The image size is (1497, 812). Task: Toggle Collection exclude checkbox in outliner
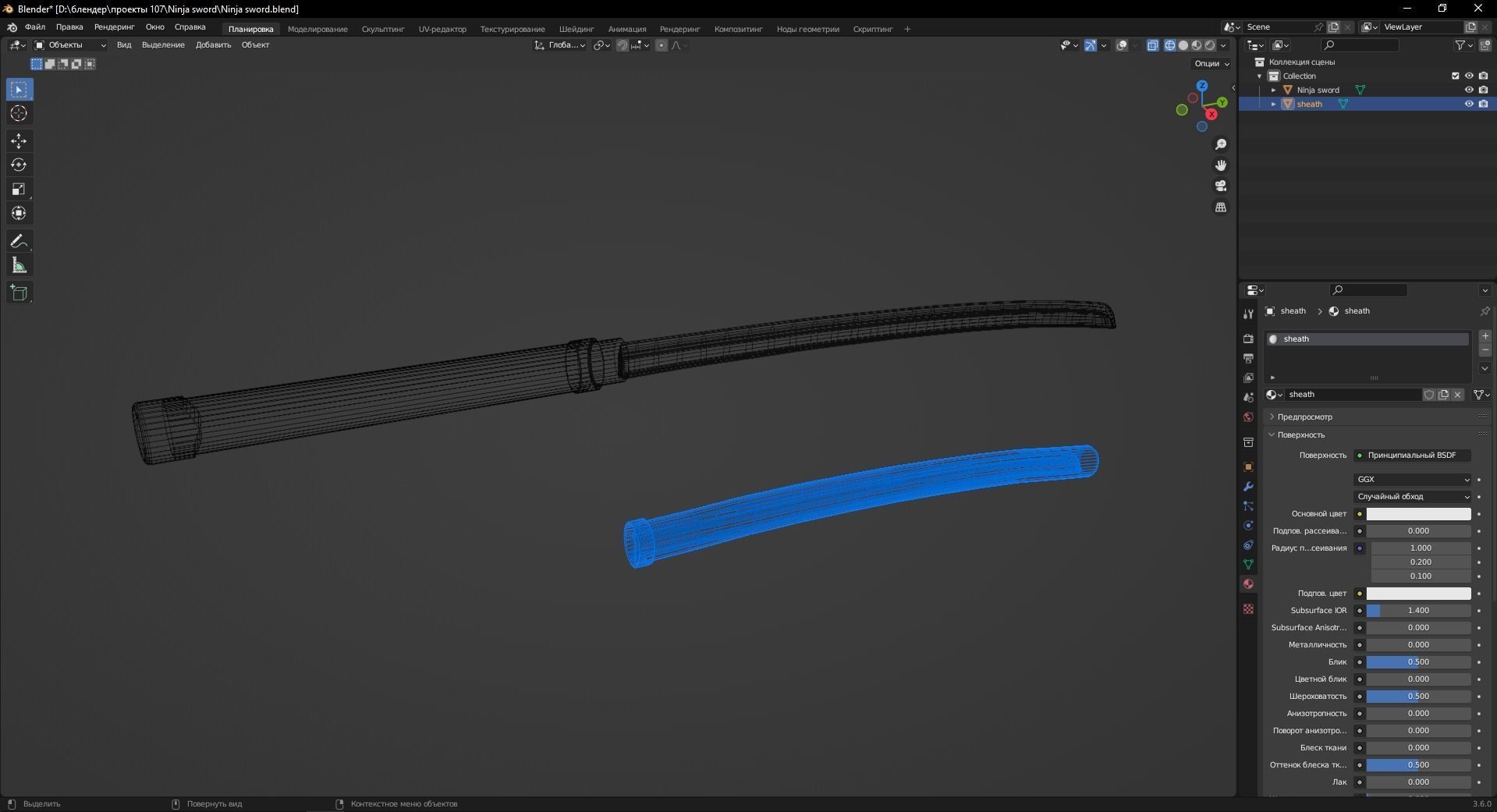pos(1455,76)
